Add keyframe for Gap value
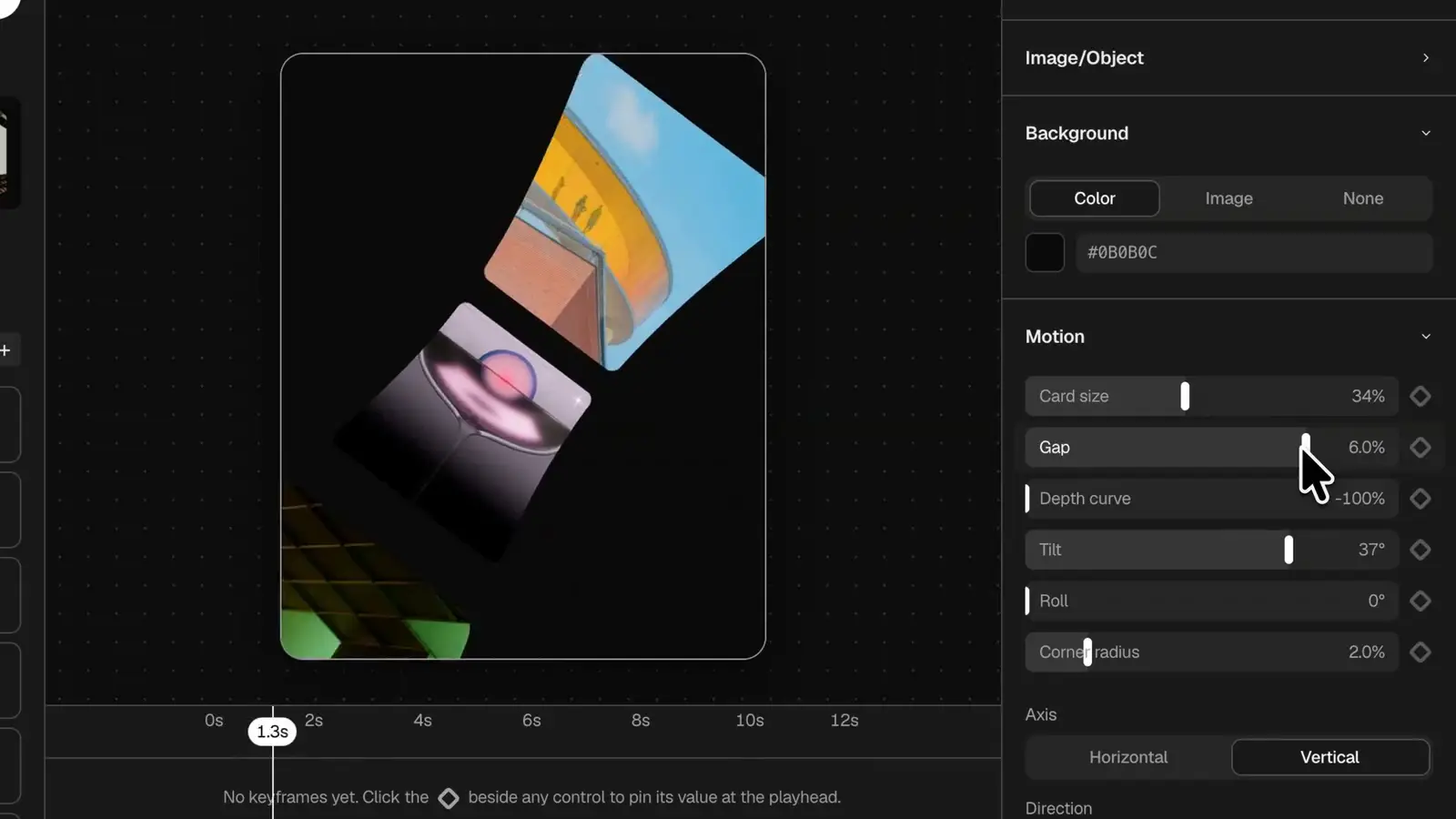Screen dimensions: 1456x819 coord(1420,447)
